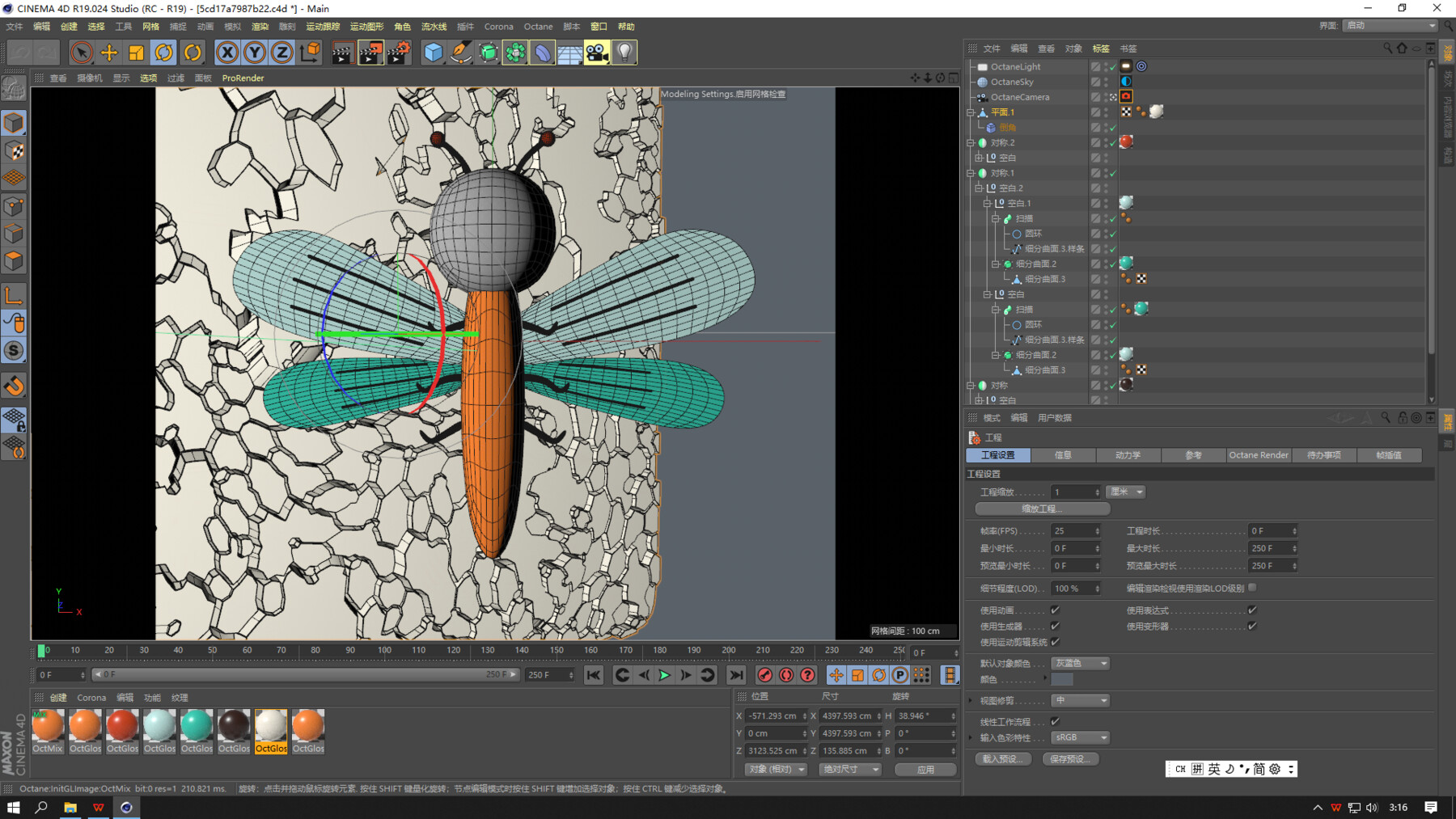Collapse 平面.1 tree node

971,112
